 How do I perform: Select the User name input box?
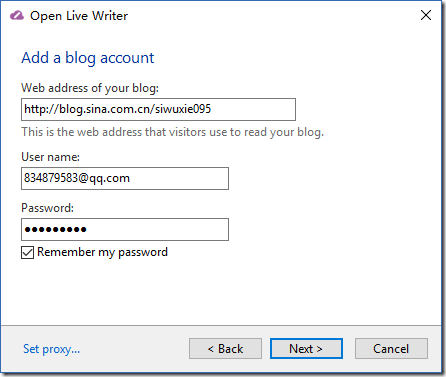(x=125, y=178)
